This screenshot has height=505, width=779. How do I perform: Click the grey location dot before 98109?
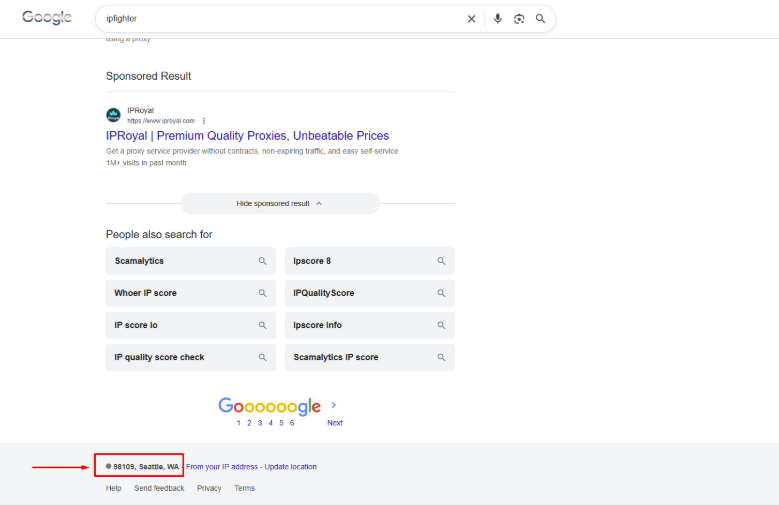point(108,466)
